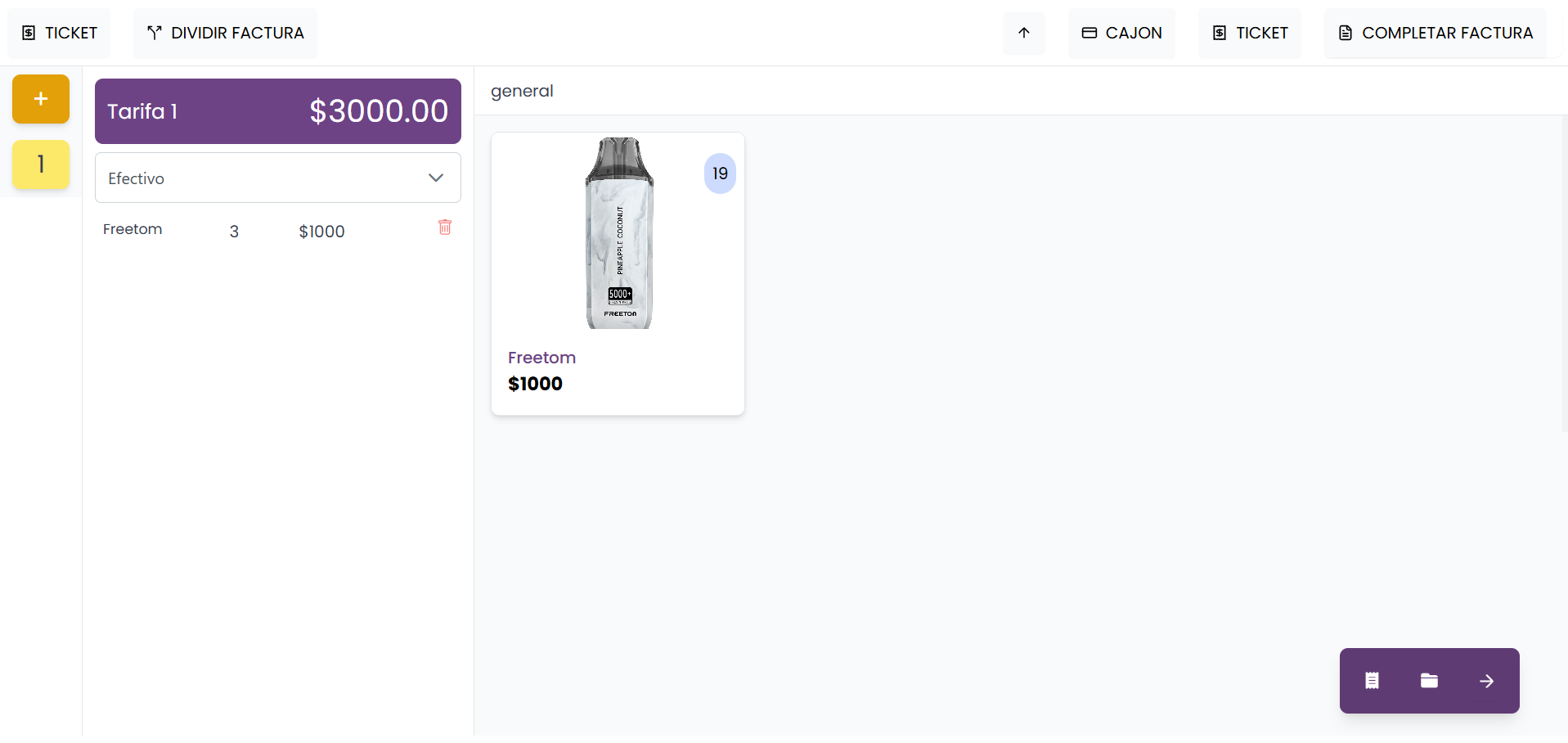Click the bold $1000 product price
1568x743 pixels.
click(x=535, y=384)
